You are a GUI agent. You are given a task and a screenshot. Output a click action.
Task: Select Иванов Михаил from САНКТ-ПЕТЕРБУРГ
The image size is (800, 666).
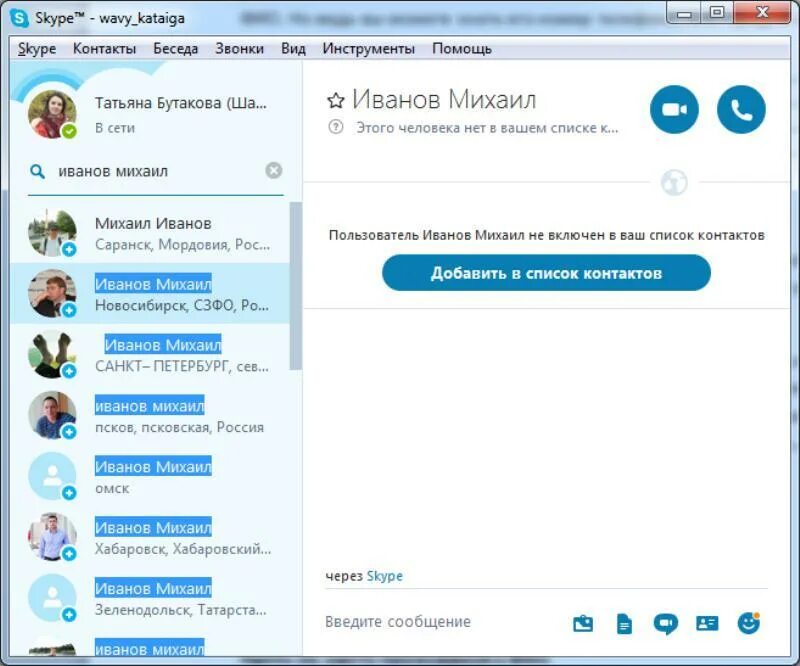[150, 355]
